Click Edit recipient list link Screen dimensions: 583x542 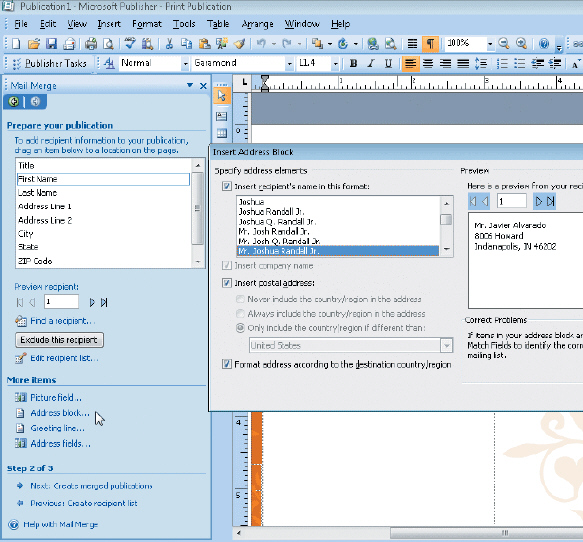[64, 358]
